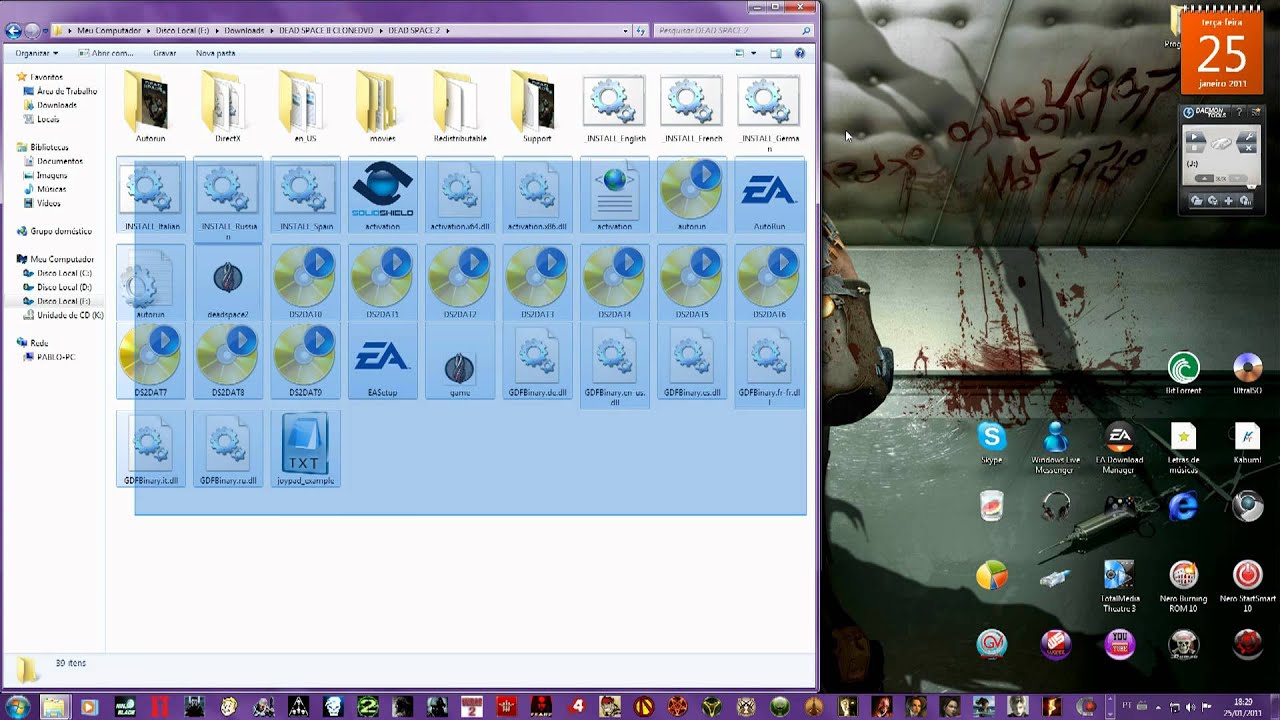
Task: Open the YouTube round desktop icon
Action: (1119, 644)
